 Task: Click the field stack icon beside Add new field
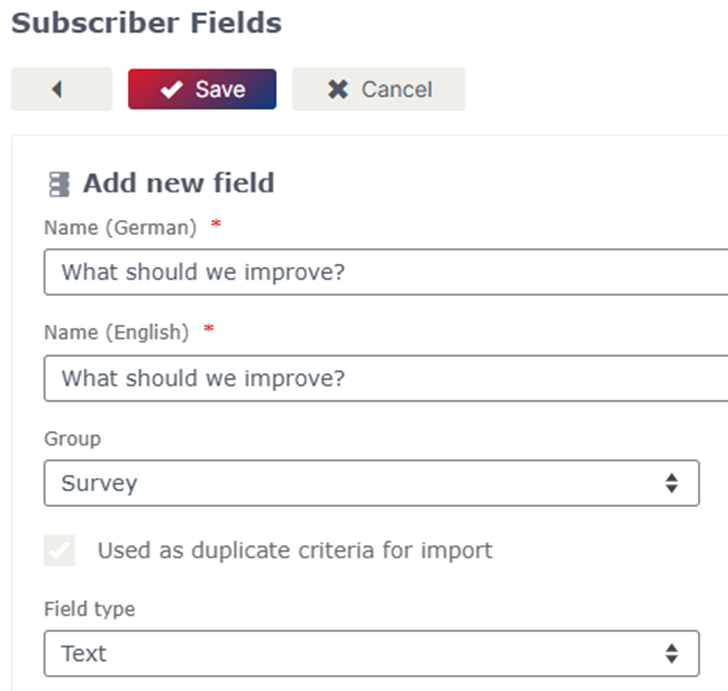click(x=59, y=184)
